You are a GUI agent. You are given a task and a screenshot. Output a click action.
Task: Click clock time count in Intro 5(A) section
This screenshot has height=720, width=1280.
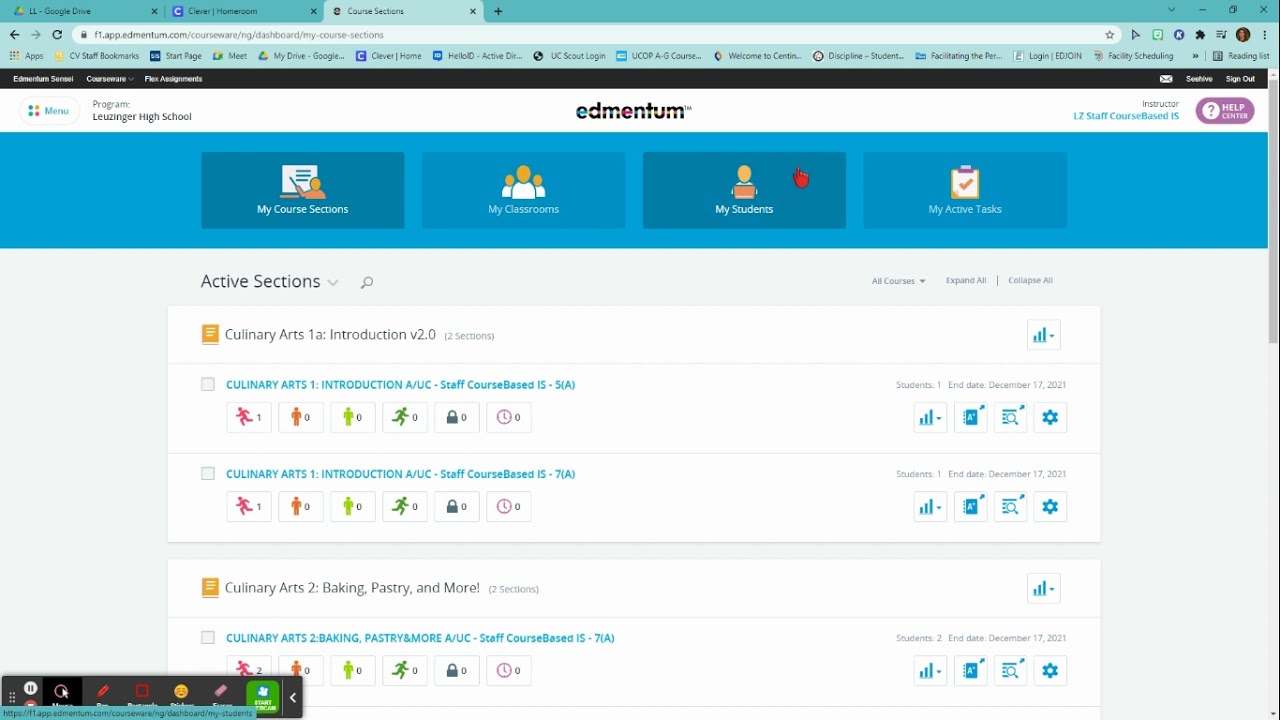(x=509, y=417)
